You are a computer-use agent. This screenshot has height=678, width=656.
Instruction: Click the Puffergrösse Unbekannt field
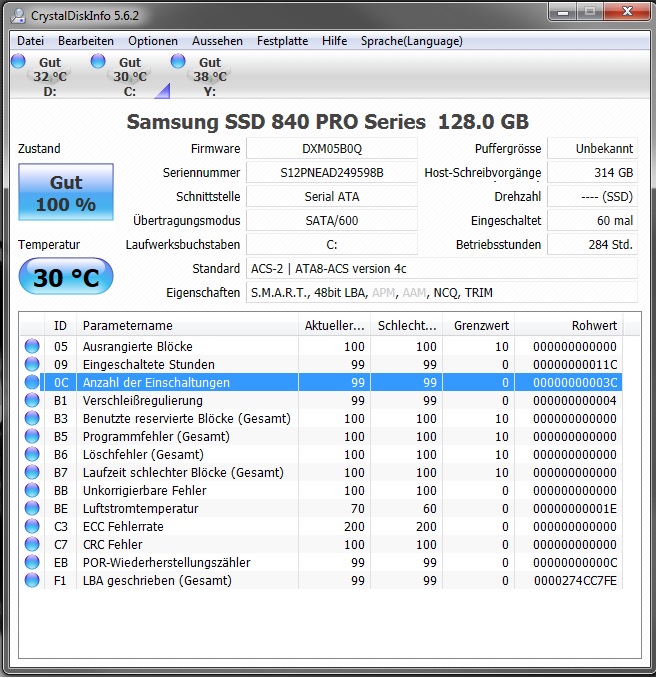tap(592, 149)
